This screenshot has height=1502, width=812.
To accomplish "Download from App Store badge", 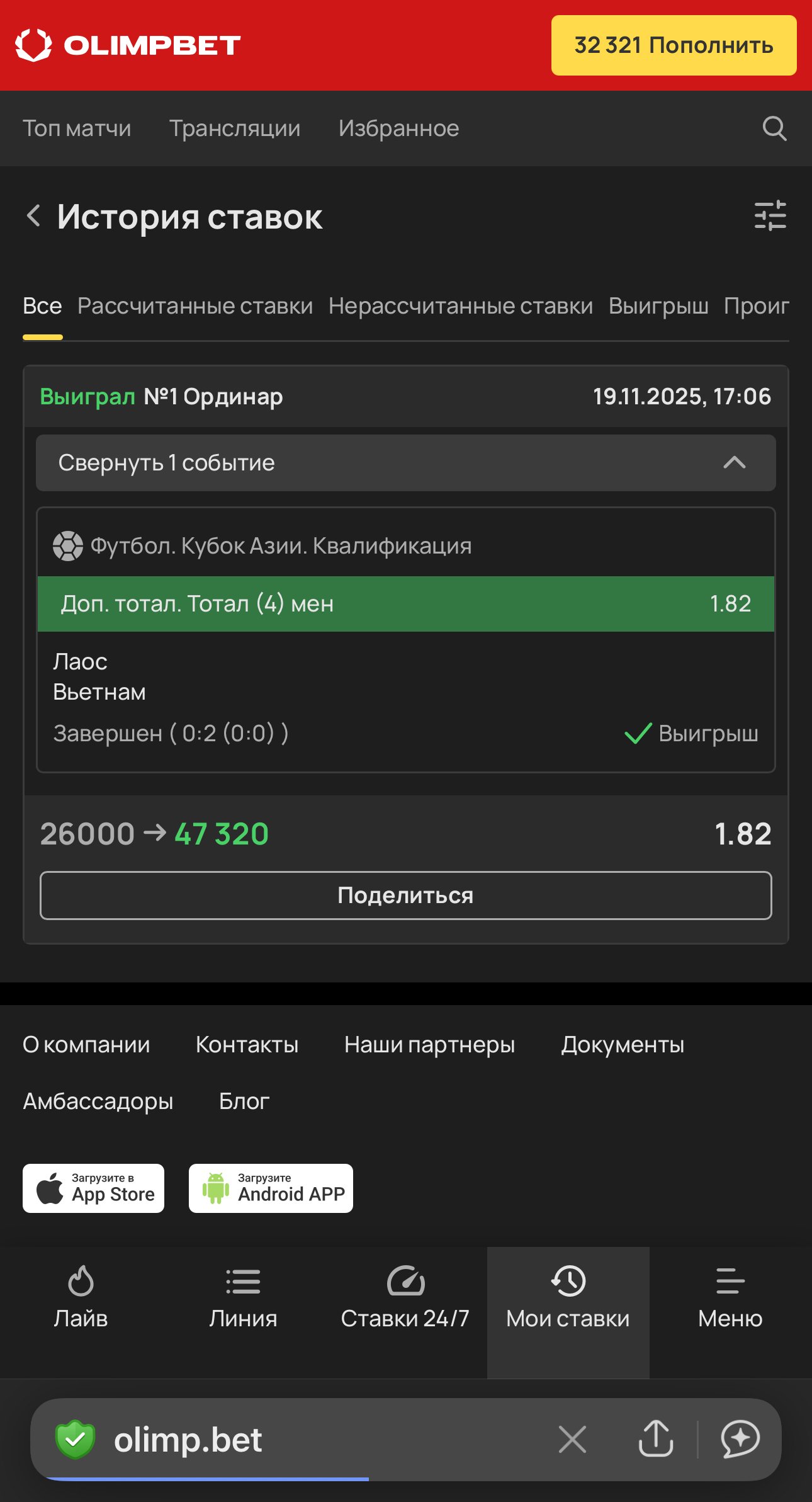I will coord(94,1188).
